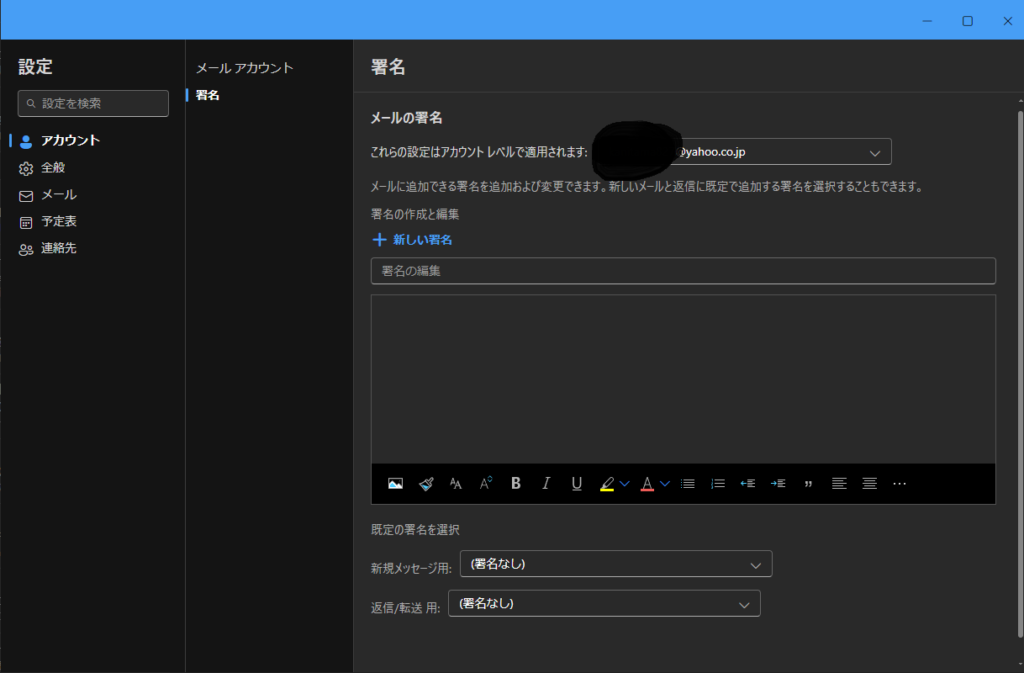Apply the yellow highlight color swatch
Screen dimensions: 1024x673
pyautogui.click(x=606, y=484)
